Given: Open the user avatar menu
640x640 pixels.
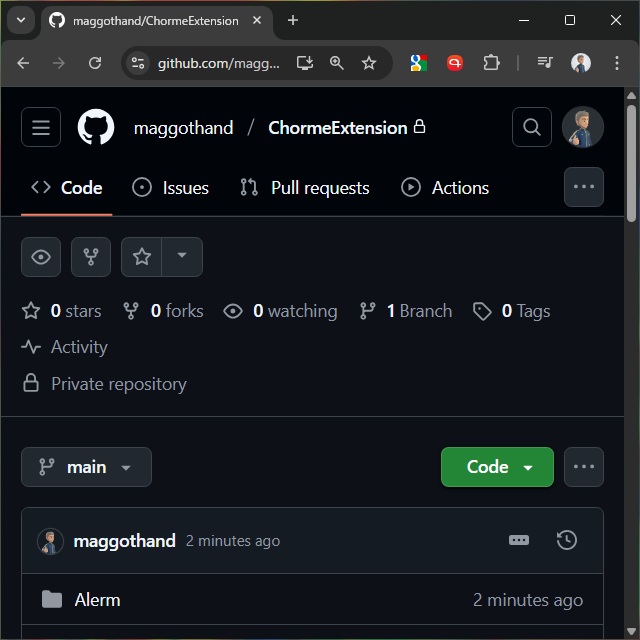Looking at the screenshot, I should (x=583, y=128).
